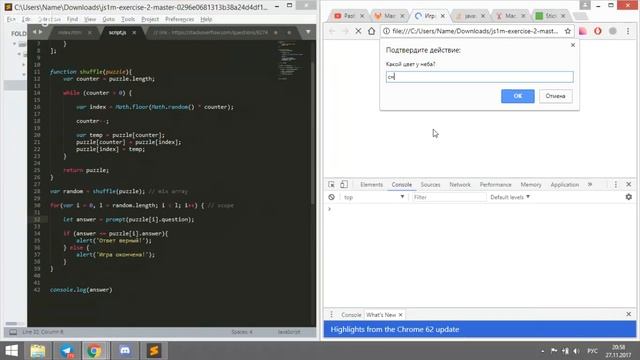Image resolution: width=640 pixels, height=360 pixels.
Task: Open Sublime Tools menu
Action: [128, 19]
